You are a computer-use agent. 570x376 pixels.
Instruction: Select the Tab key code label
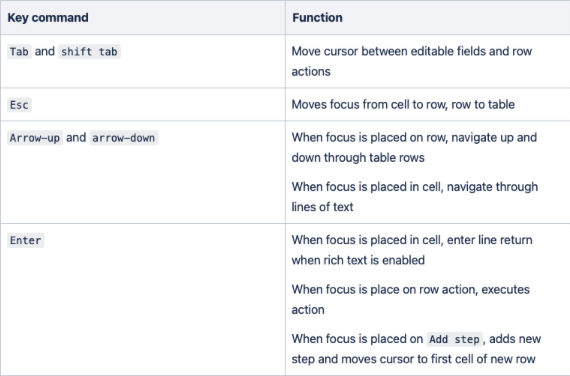[19, 52]
